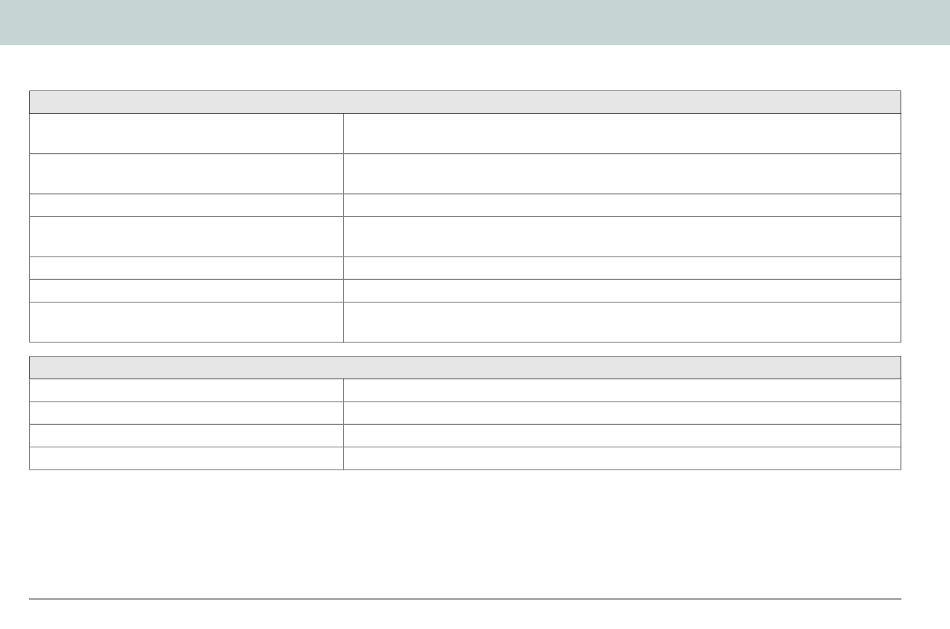Click upper table last row left cell

[187, 322]
